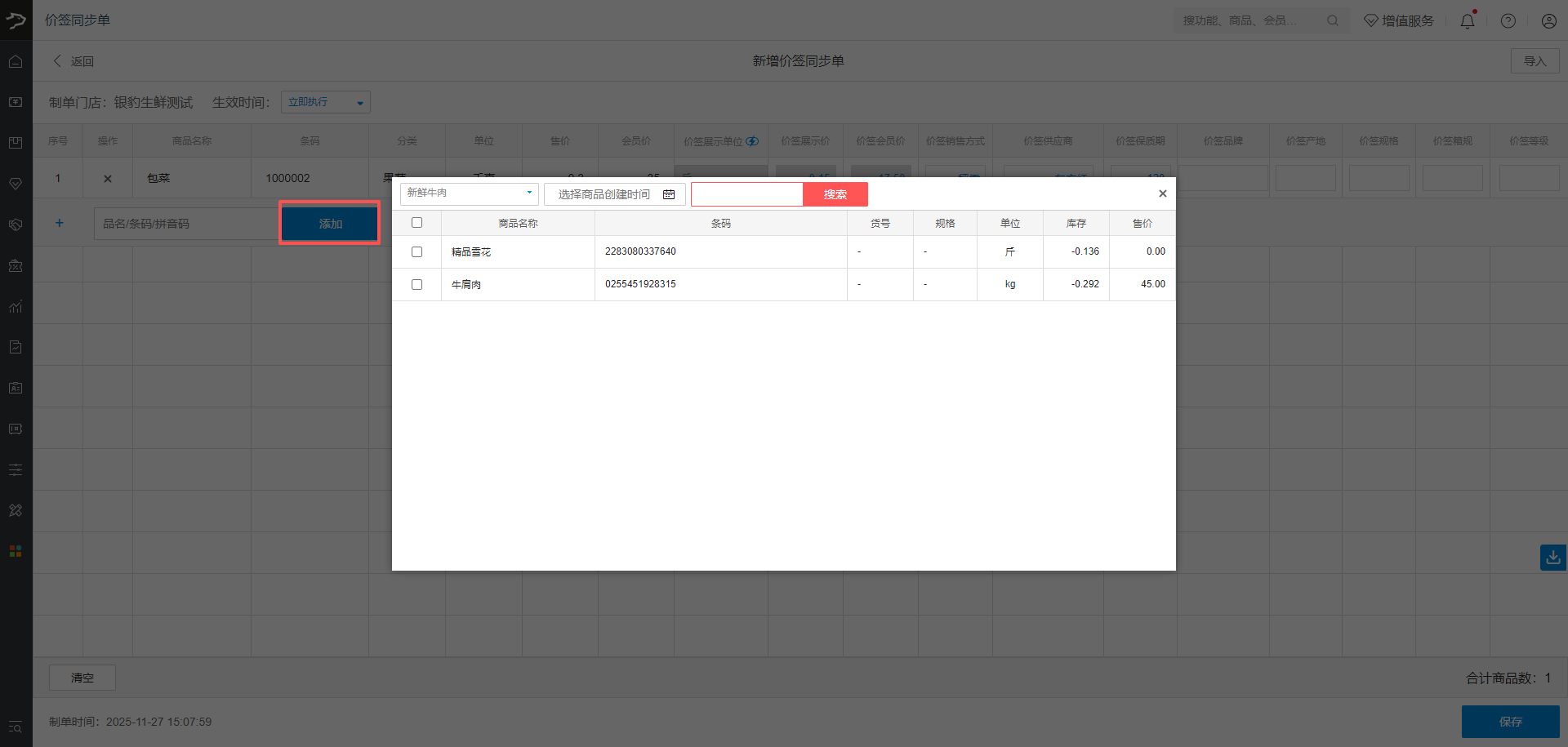Screen dimensions: 1568x747
Task: Click the blue download icon at right edge
Action: (1552, 558)
